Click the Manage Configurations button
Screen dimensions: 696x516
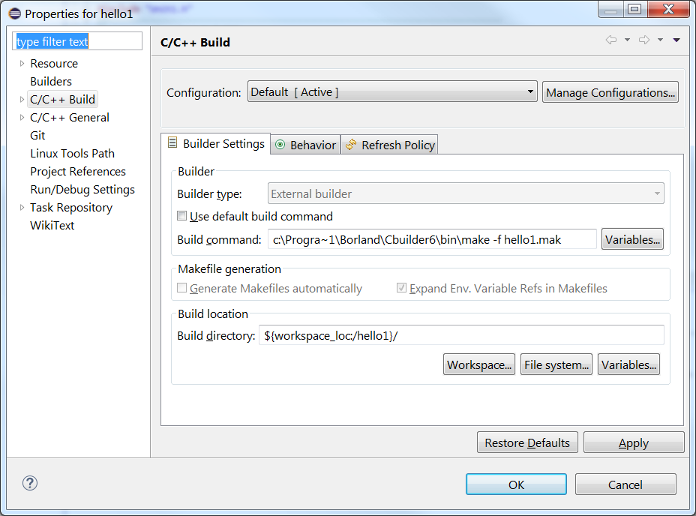[610, 92]
